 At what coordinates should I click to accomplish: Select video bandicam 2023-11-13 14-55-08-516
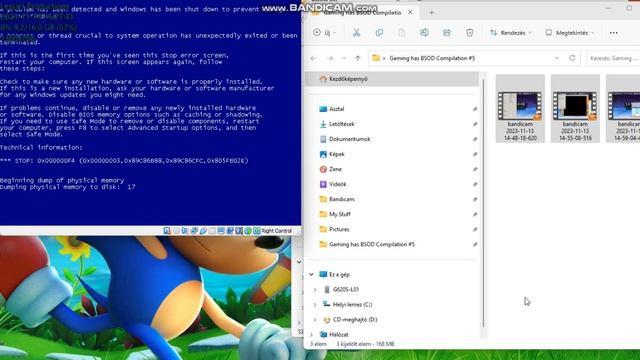coord(575,109)
